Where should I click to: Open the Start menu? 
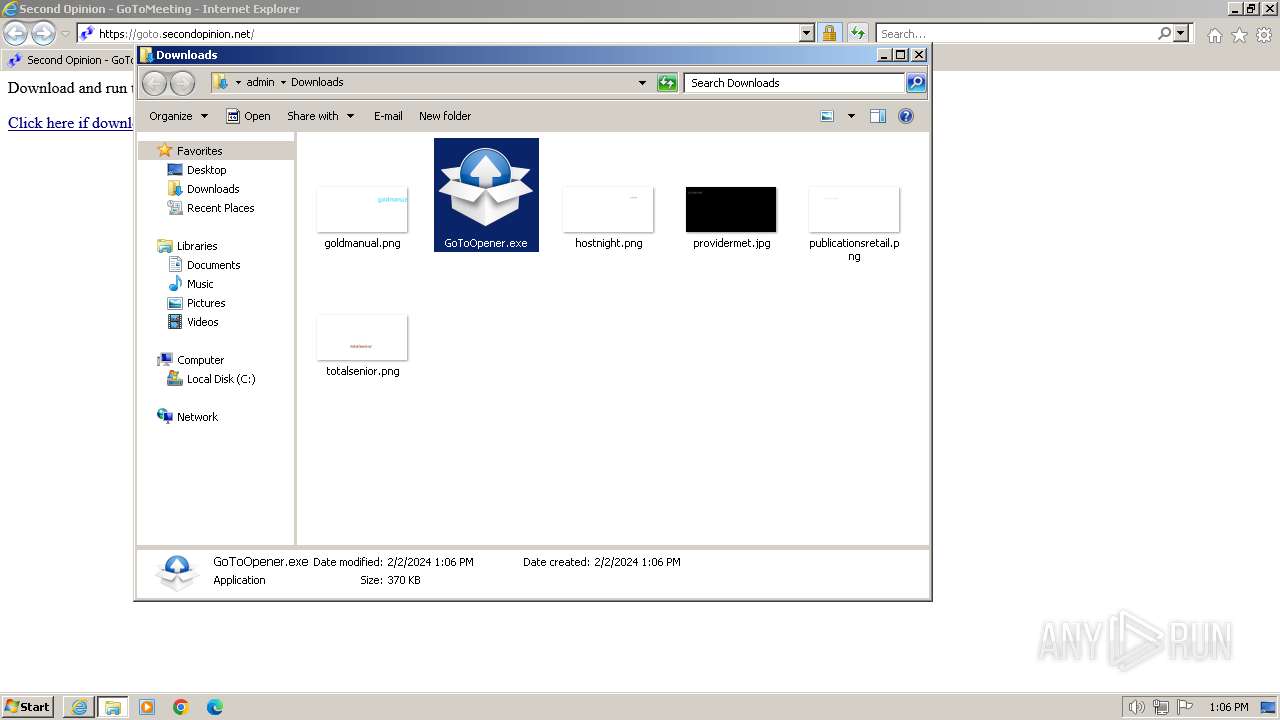(28, 706)
